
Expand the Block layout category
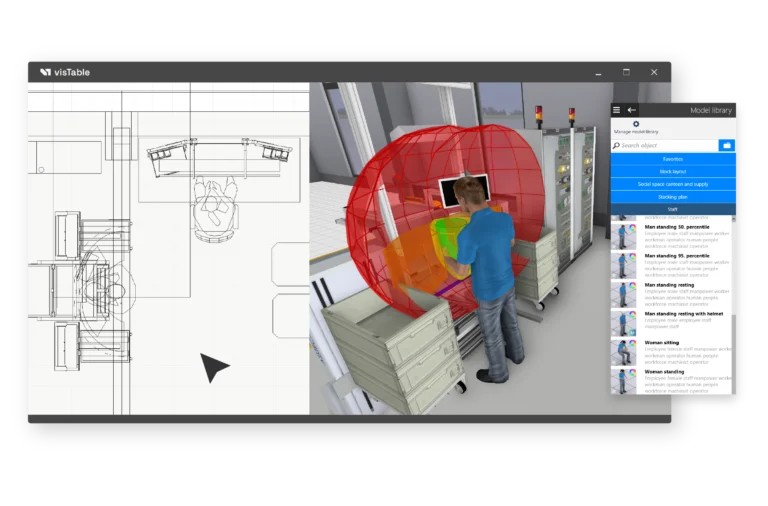[673, 172]
